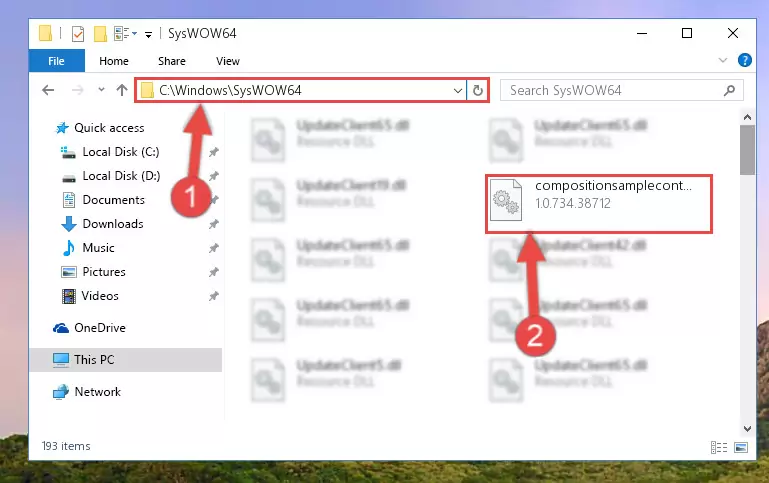Click the pin icon next to Local Disk (C:)
The width and height of the screenshot is (769, 483).
tap(213, 153)
